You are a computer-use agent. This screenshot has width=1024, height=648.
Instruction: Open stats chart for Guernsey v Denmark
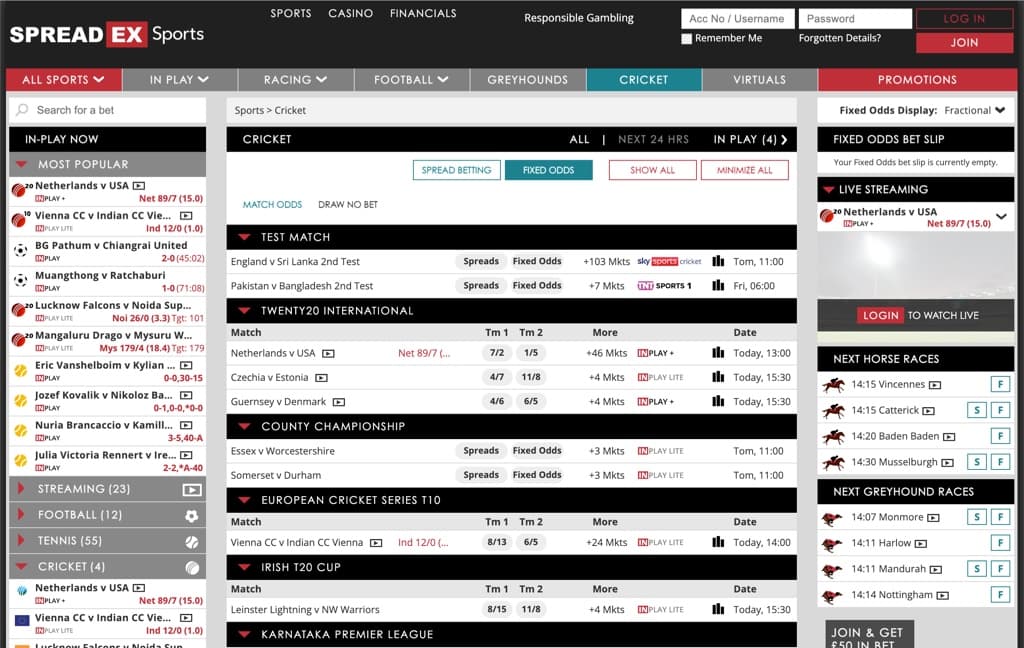(718, 401)
